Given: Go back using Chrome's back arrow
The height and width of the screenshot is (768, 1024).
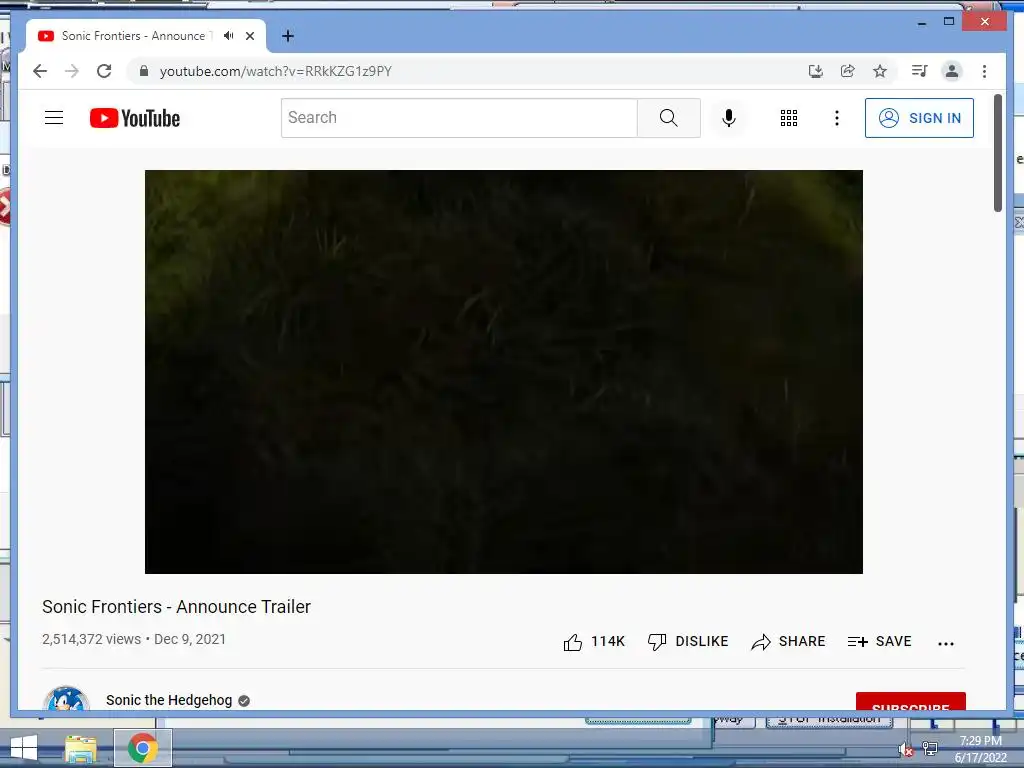Looking at the screenshot, I should [x=40, y=71].
